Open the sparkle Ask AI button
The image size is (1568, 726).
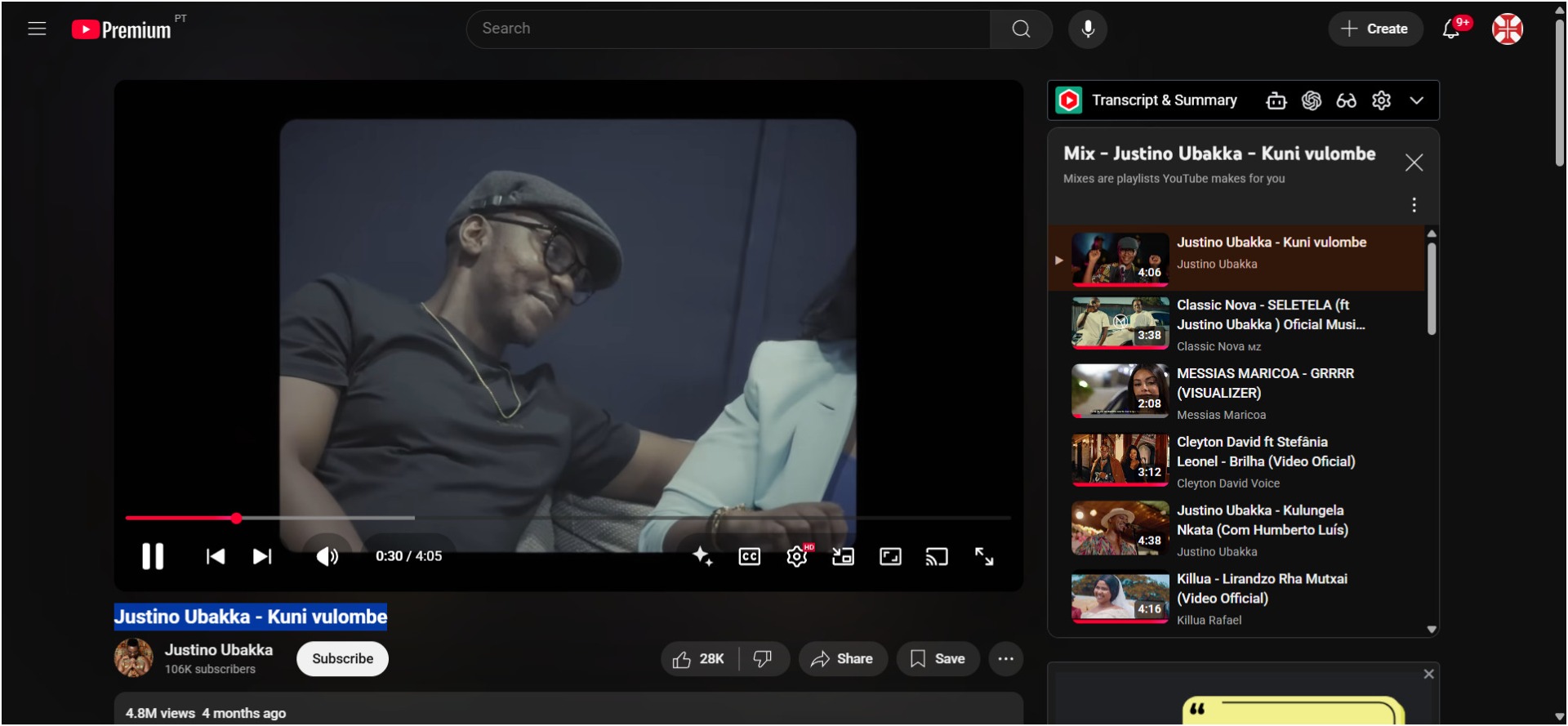click(x=702, y=557)
